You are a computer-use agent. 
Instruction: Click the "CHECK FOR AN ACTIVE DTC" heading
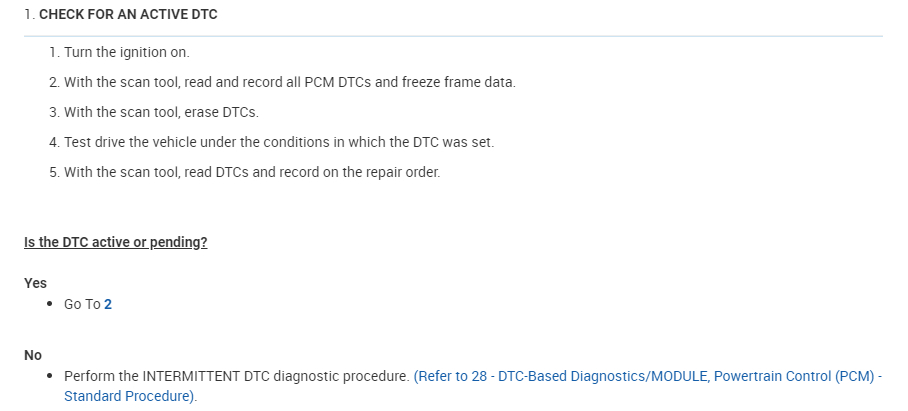[x=128, y=15]
